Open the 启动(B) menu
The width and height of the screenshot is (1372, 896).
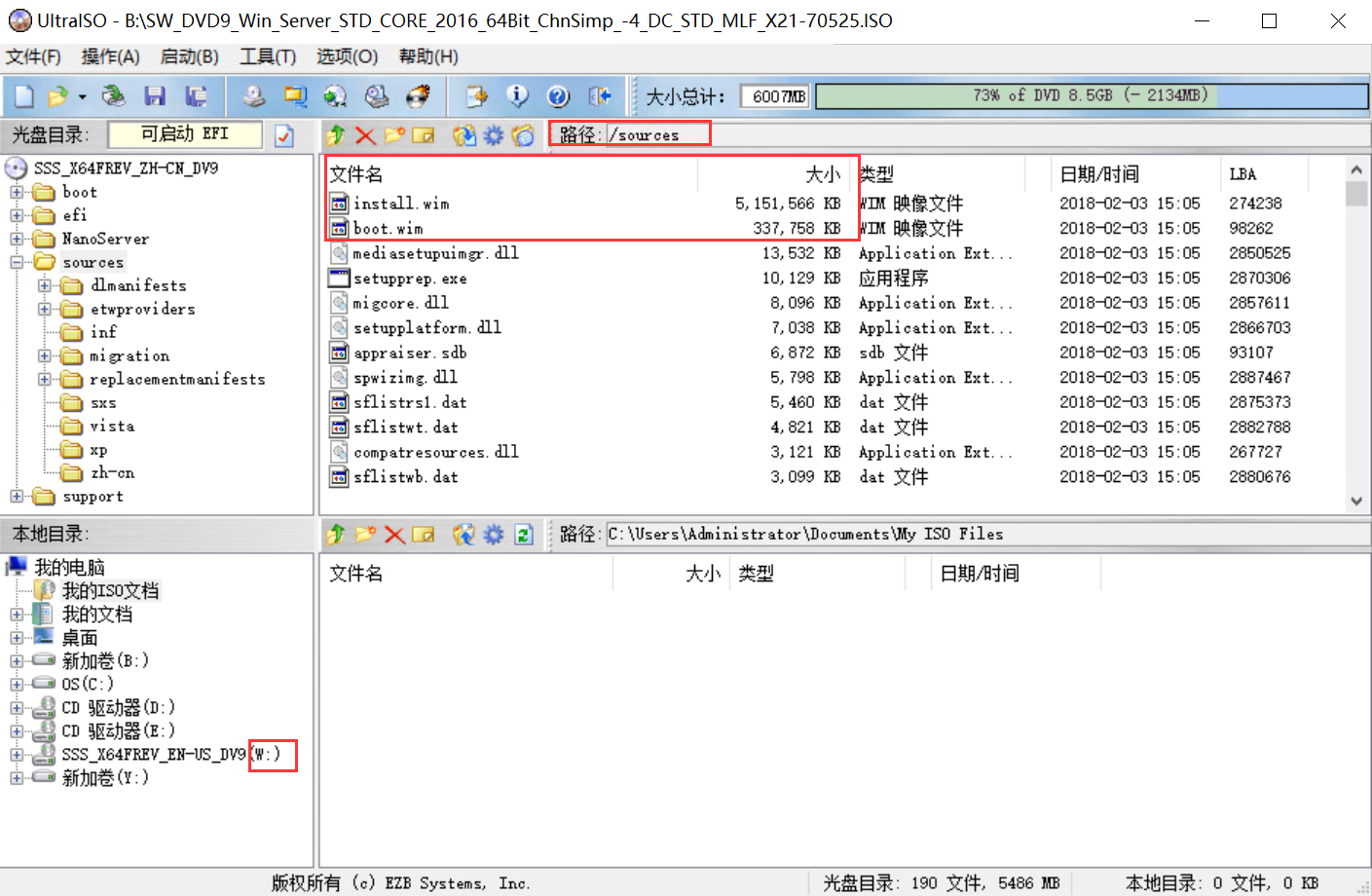189,56
